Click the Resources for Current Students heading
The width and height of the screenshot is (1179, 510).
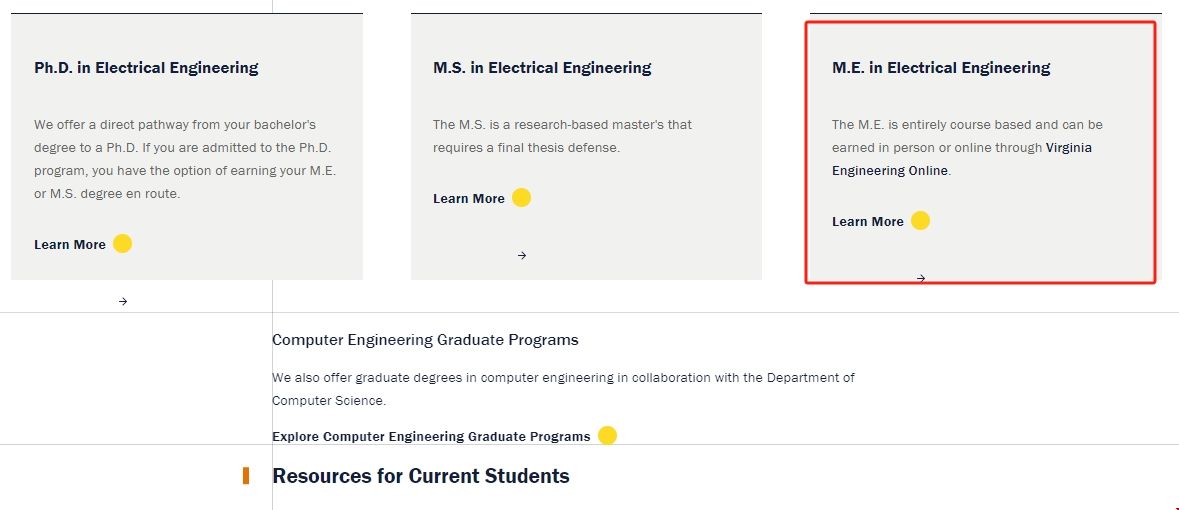click(421, 476)
